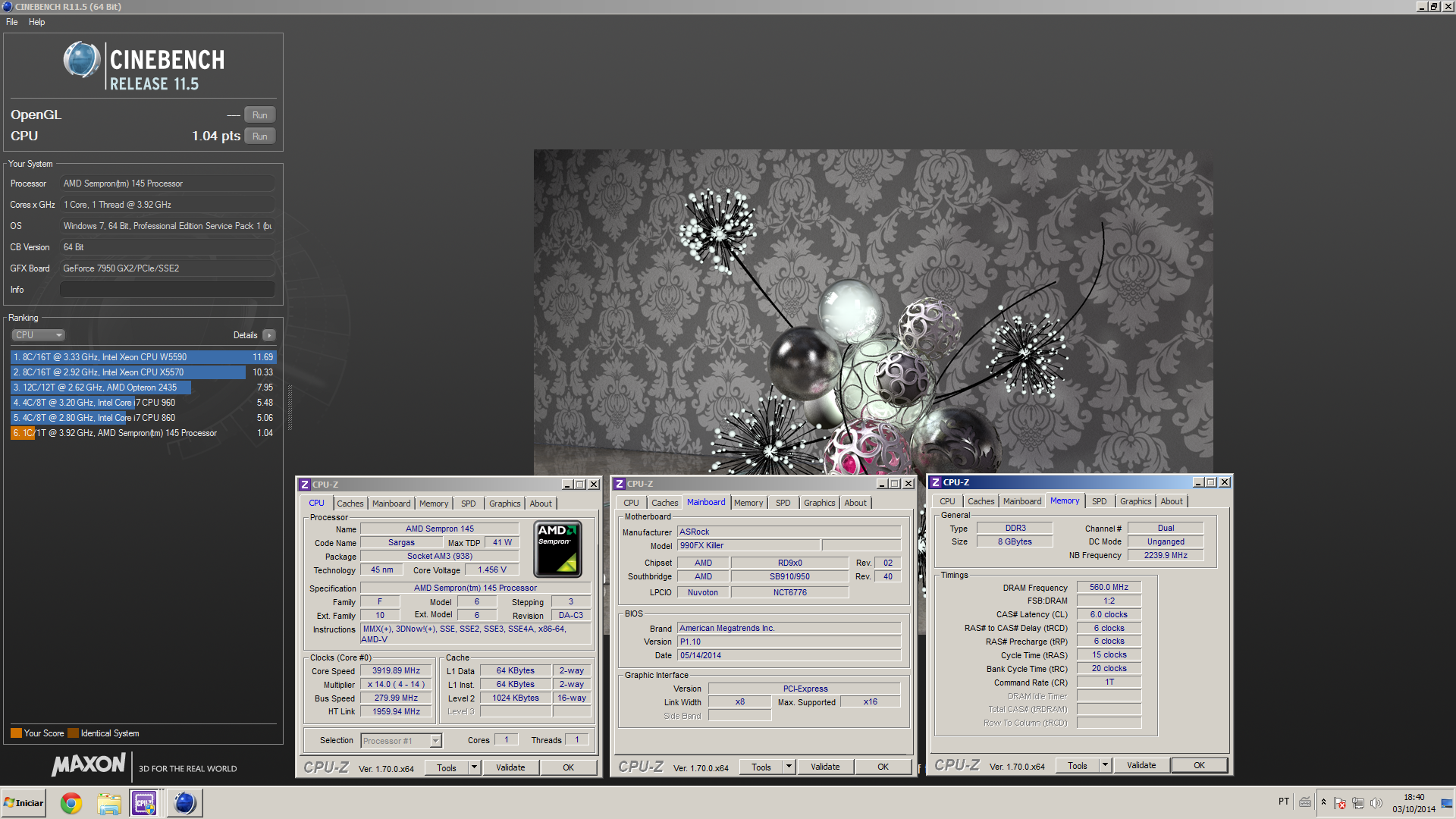Click Tools button in Mainboard CPU-Z window
Image resolution: width=1456 pixels, height=819 pixels.
pos(761,767)
